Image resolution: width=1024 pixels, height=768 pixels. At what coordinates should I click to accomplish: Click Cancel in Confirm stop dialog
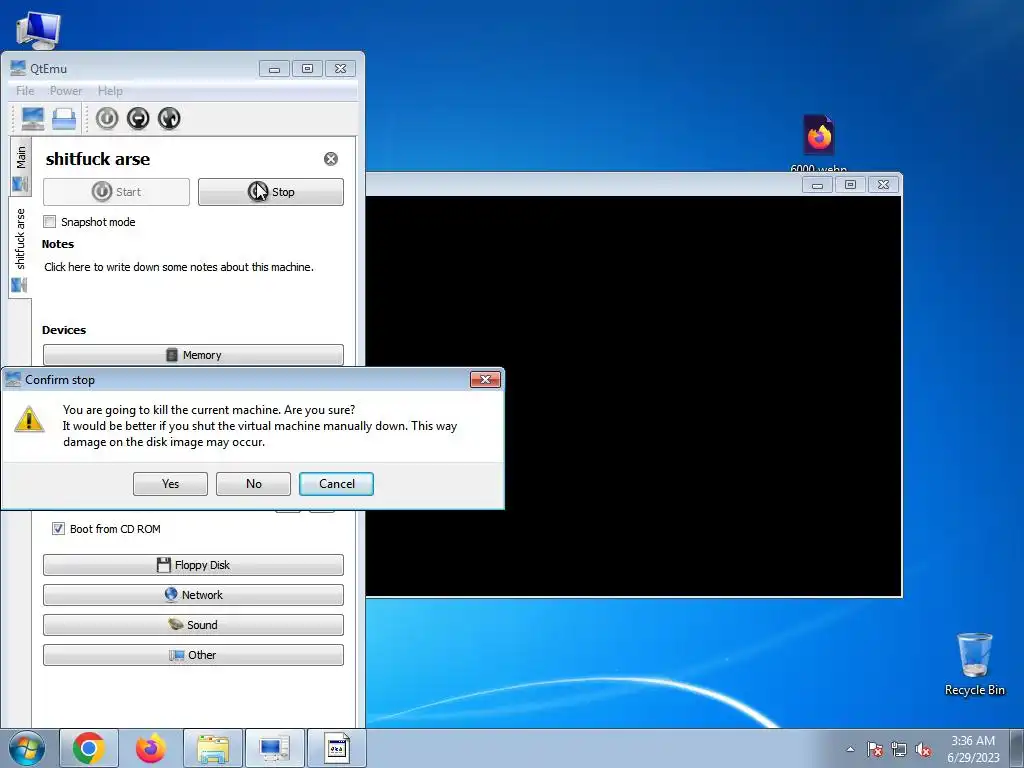click(x=336, y=484)
